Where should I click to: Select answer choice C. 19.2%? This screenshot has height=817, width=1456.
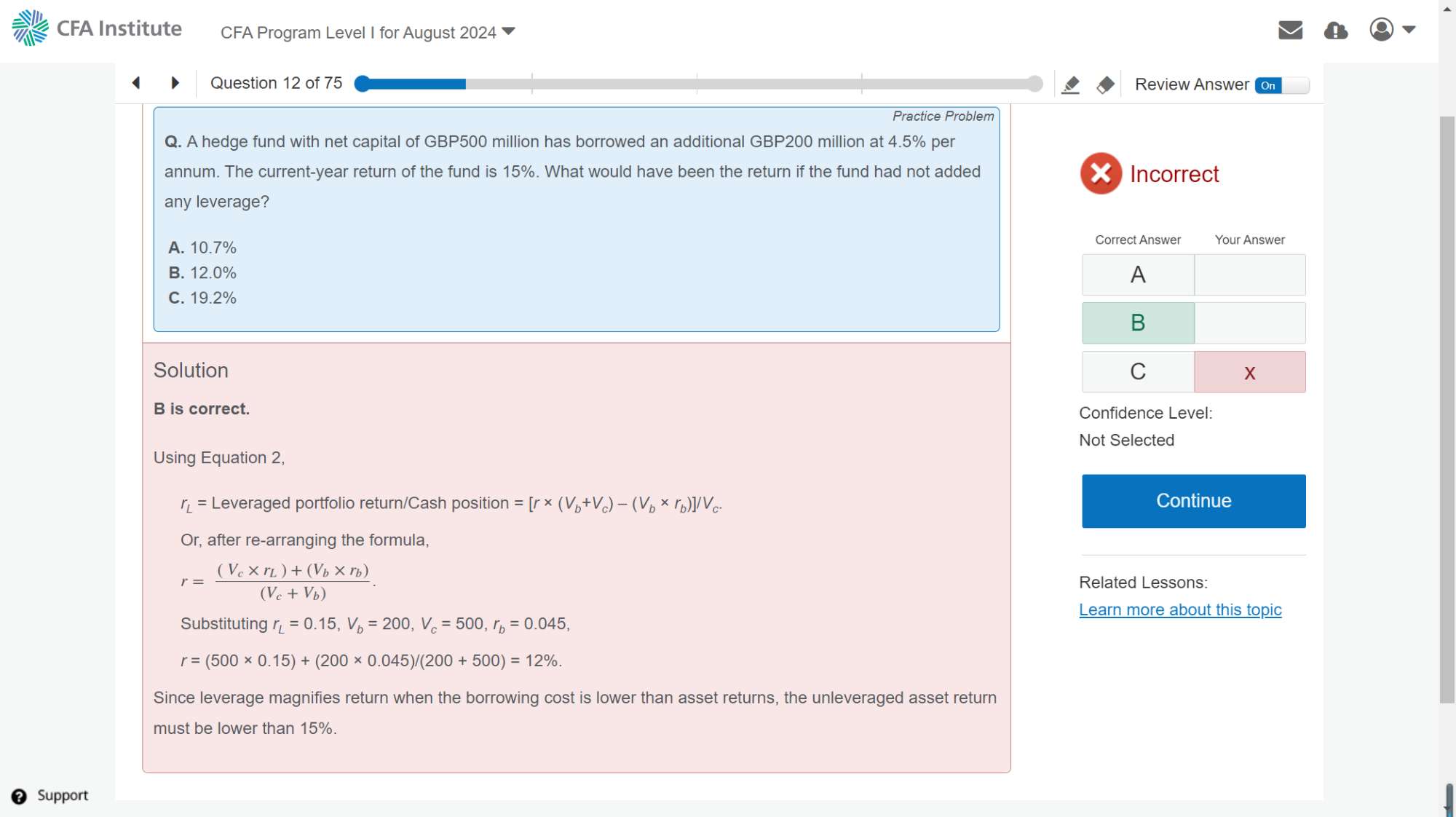pyautogui.click(x=202, y=298)
